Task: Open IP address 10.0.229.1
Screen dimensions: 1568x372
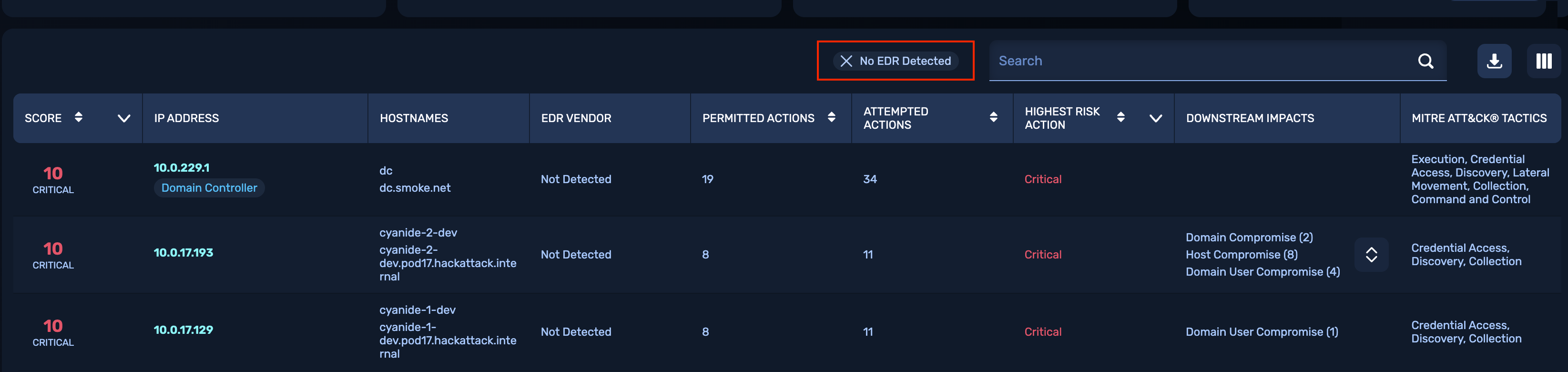Action: tap(182, 167)
